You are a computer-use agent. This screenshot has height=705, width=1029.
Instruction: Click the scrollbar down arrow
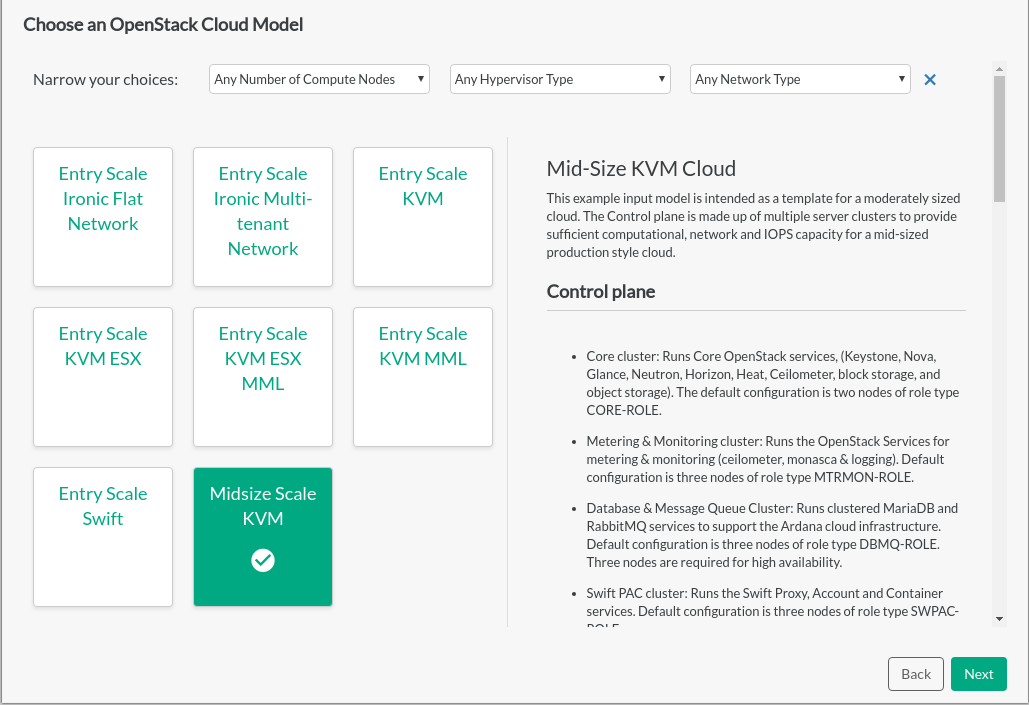tap(999, 619)
